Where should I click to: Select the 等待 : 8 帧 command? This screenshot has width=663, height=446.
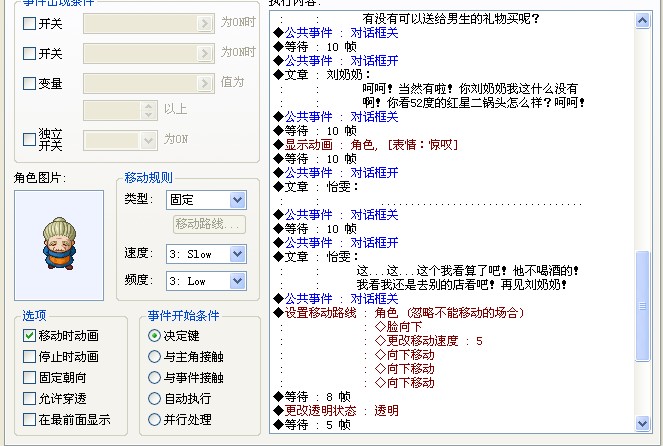click(x=312, y=397)
